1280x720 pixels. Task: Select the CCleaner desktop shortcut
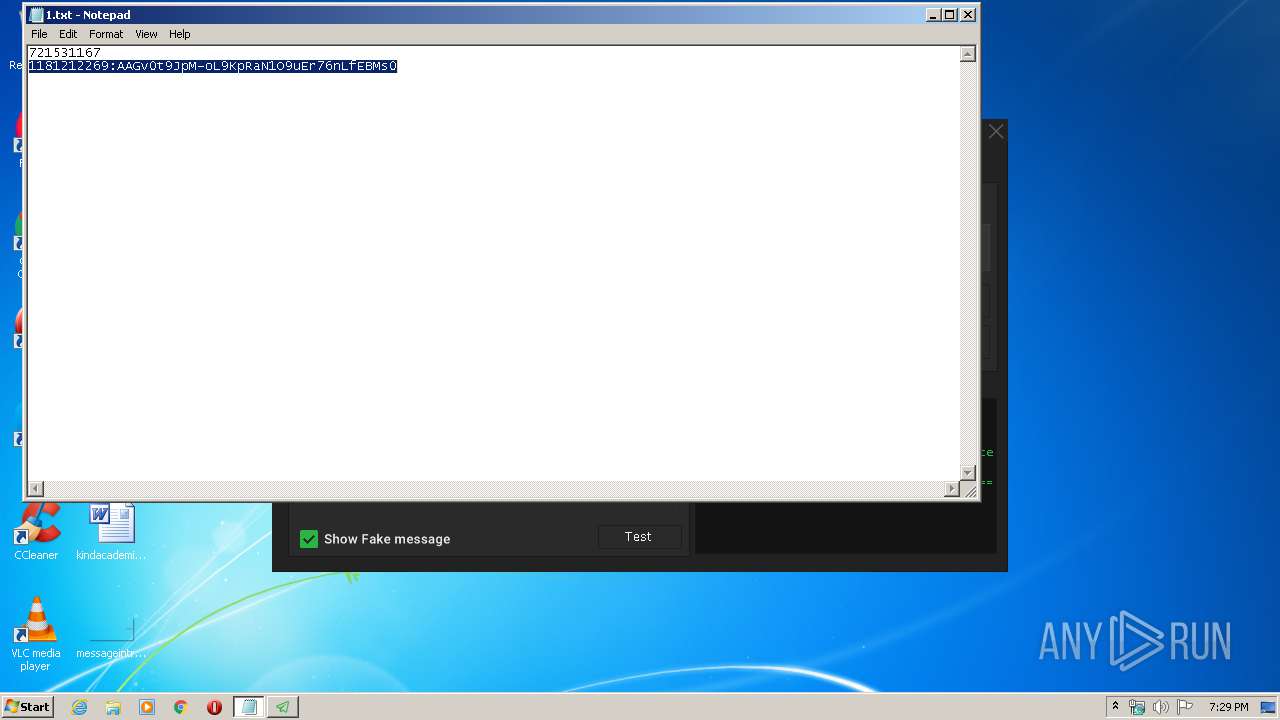(x=36, y=531)
